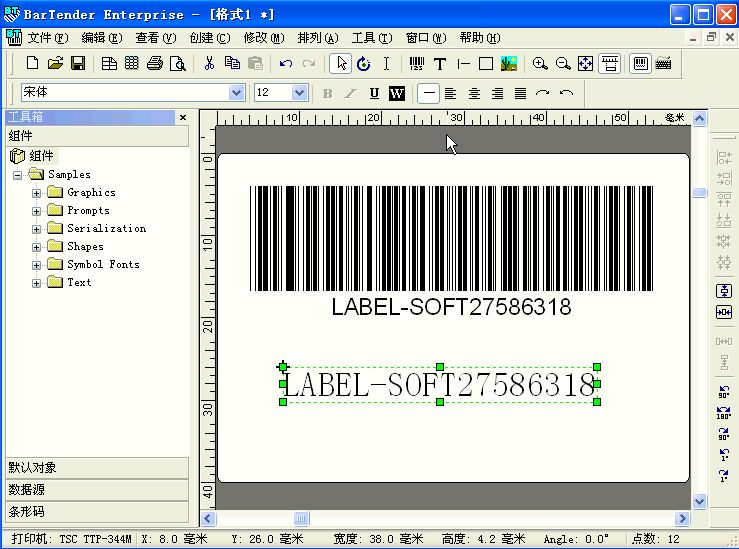Select the line drawing tool
Viewport: 739px width, 549px height.
[463, 63]
